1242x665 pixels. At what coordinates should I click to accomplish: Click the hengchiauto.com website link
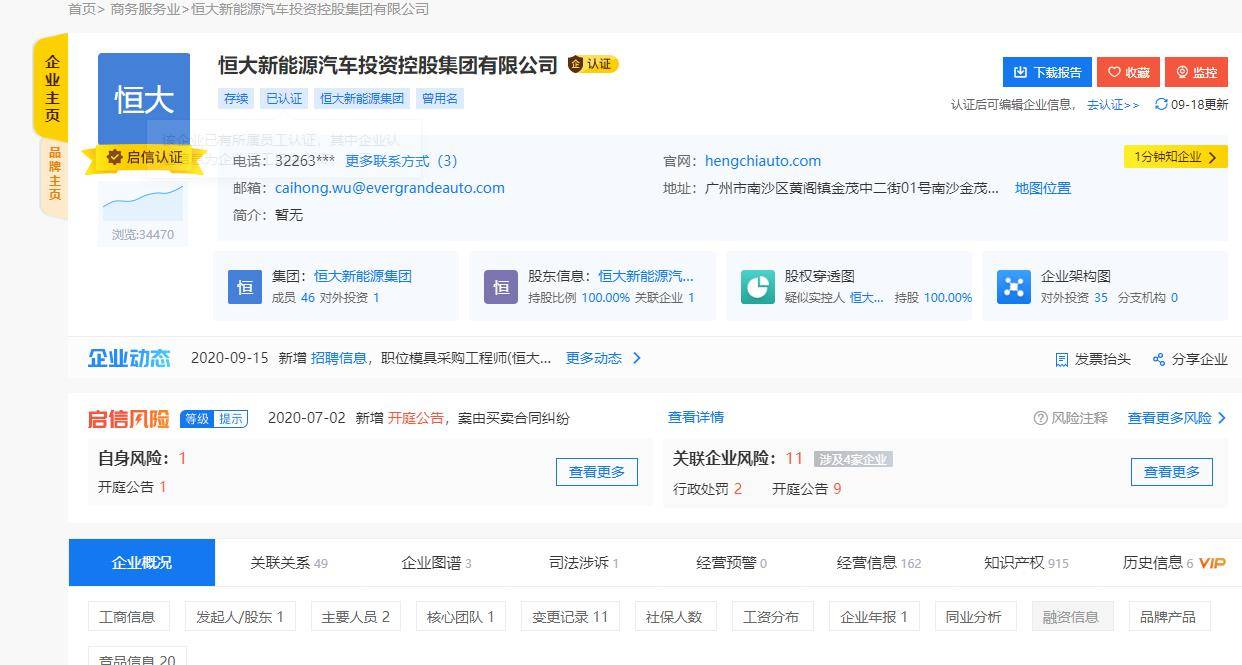pyautogui.click(x=762, y=160)
